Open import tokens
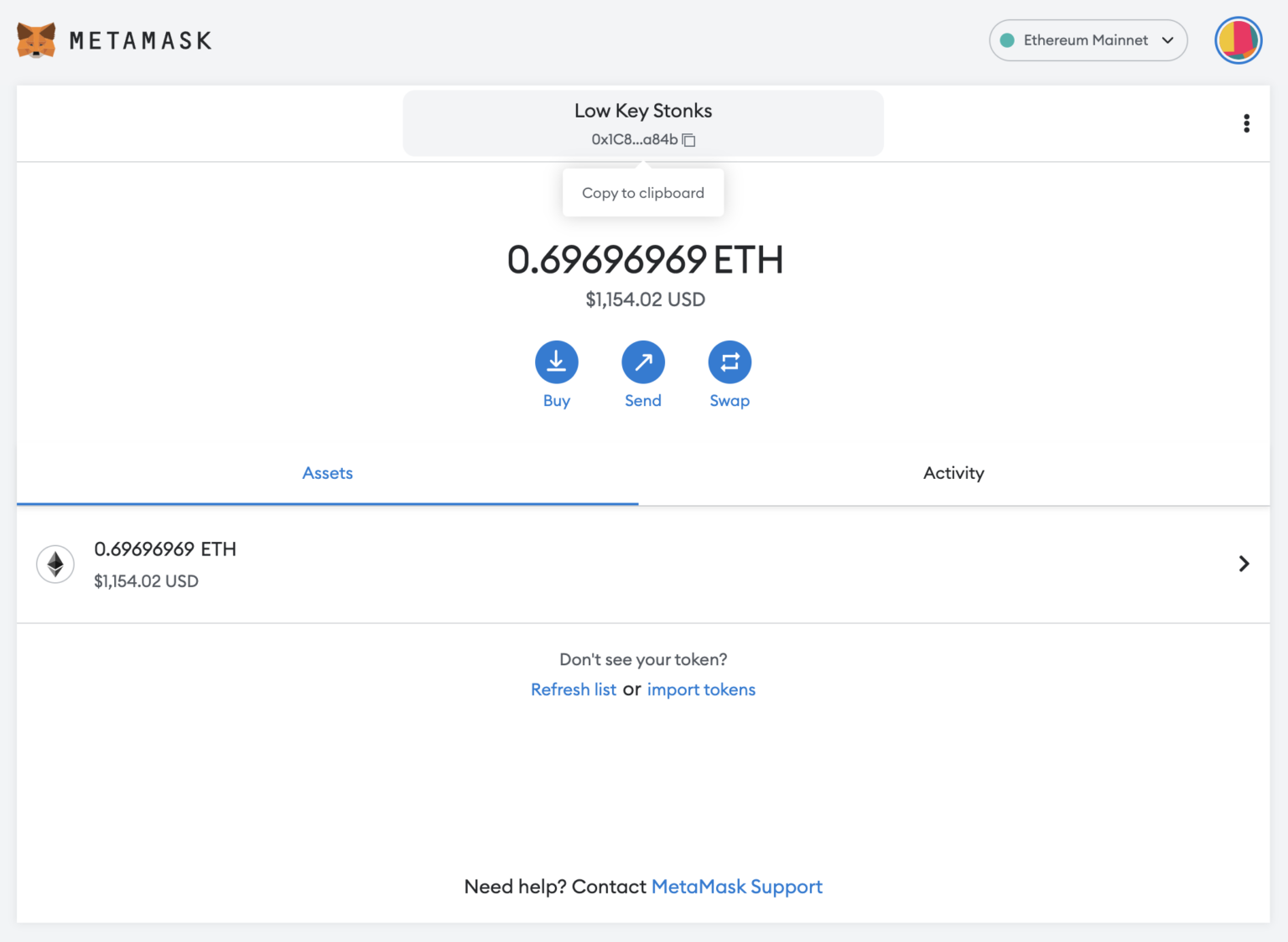 701,689
